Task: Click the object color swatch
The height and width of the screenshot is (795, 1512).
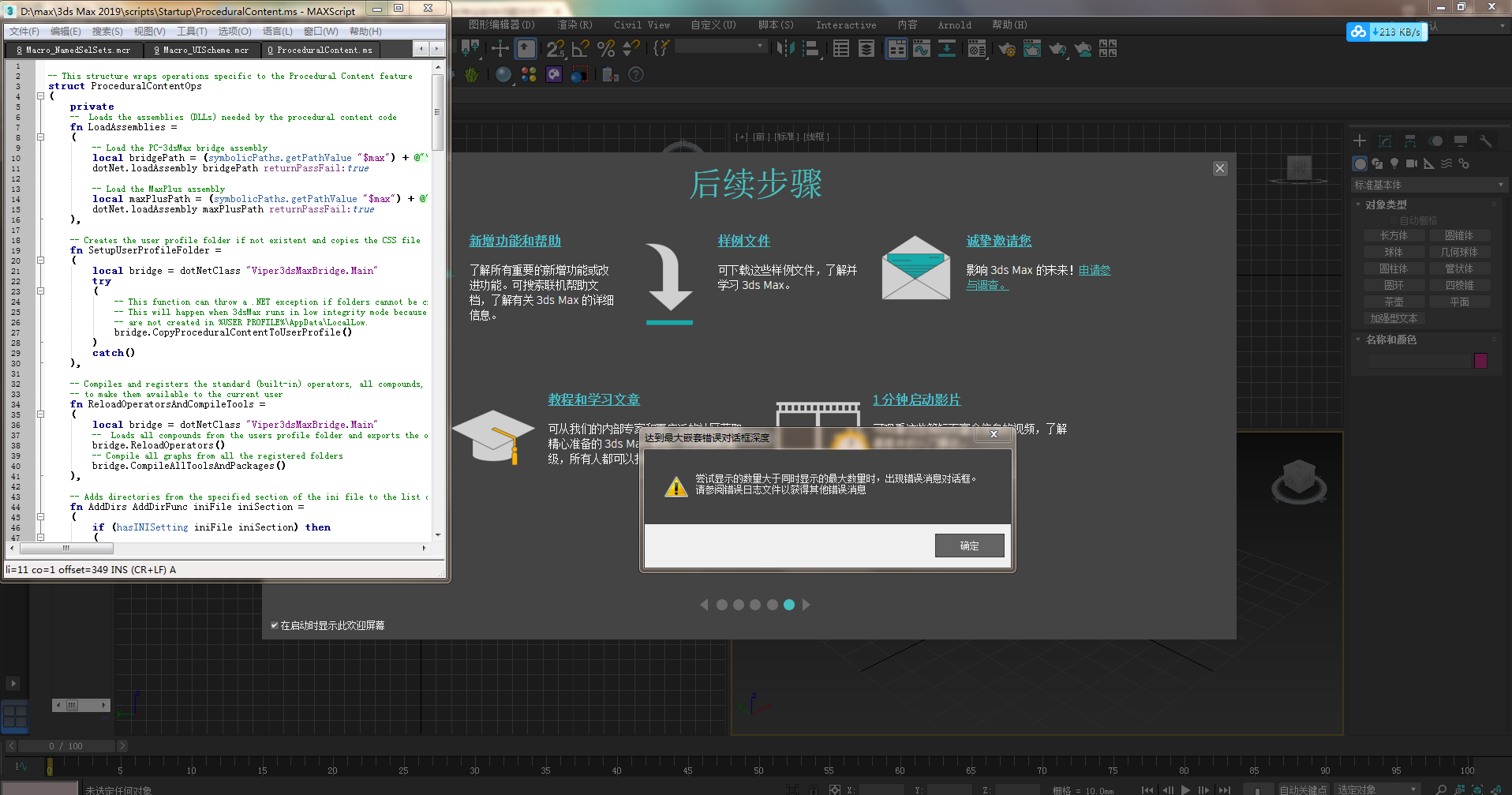Action: (1480, 361)
